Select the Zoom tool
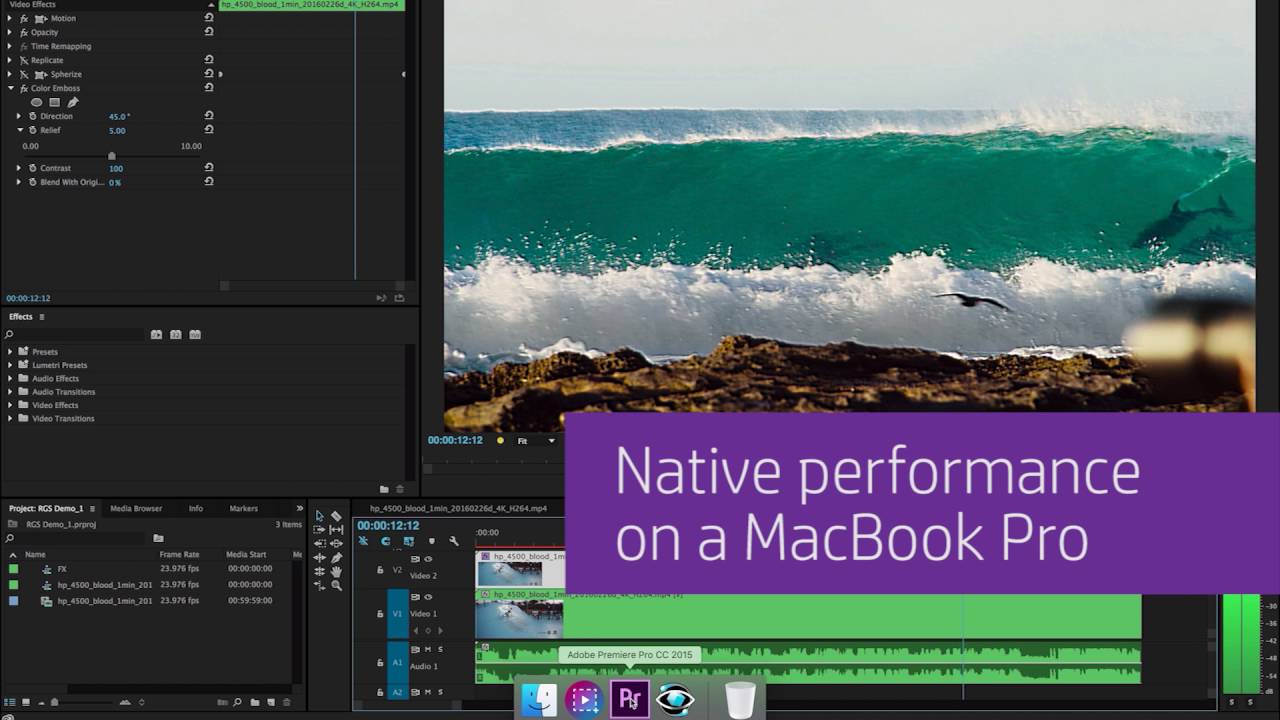 (336, 585)
